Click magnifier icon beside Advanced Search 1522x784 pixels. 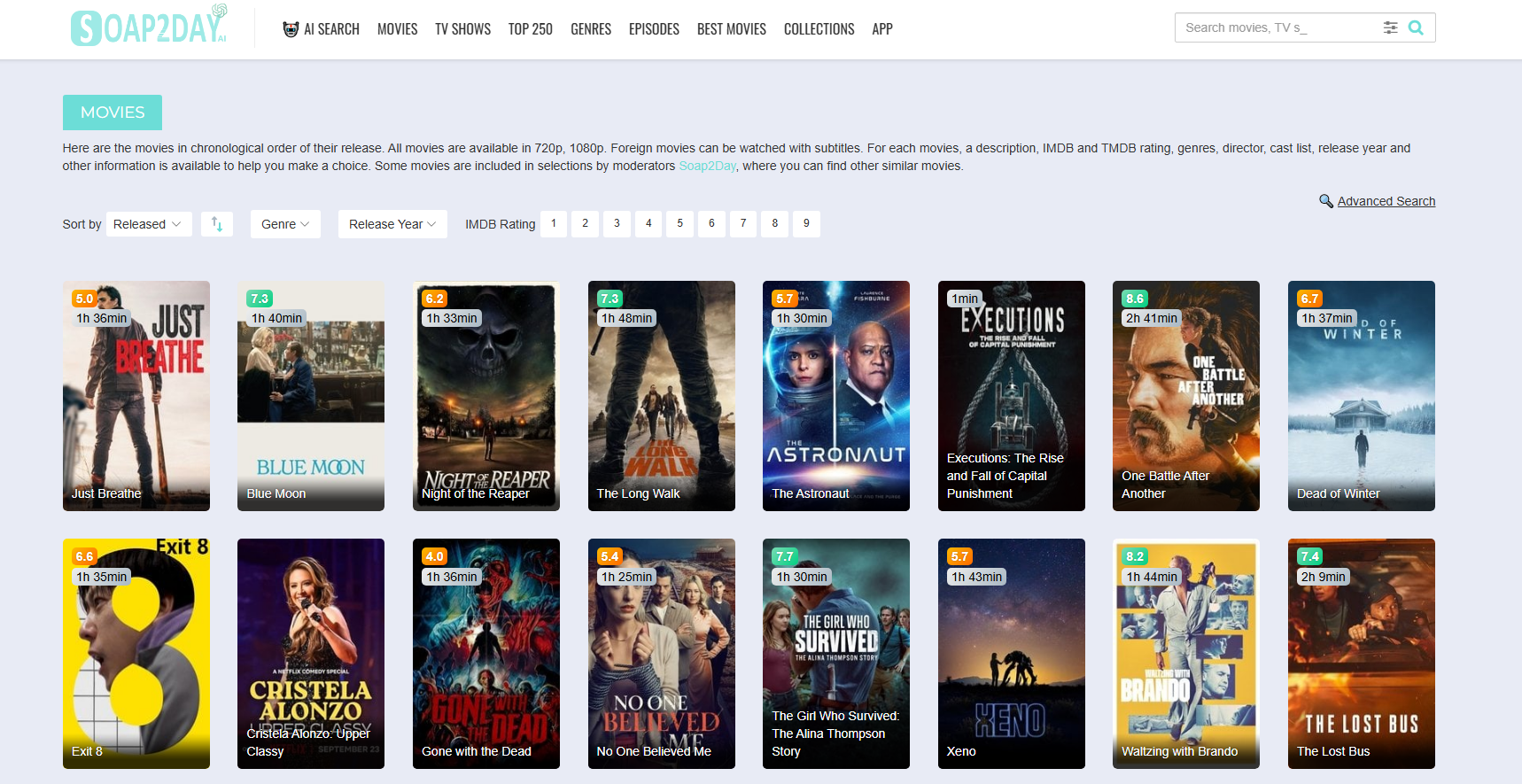point(1325,201)
